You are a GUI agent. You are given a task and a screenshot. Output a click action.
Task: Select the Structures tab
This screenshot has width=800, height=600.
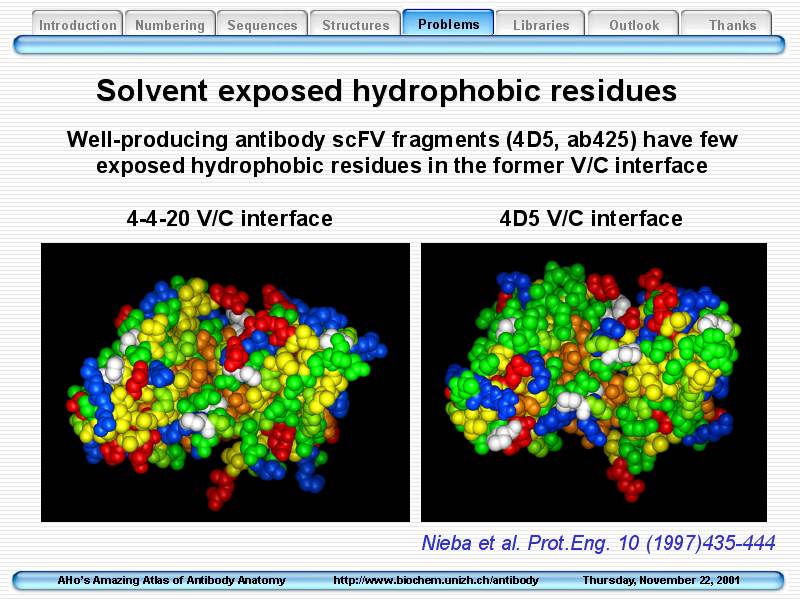point(355,25)
